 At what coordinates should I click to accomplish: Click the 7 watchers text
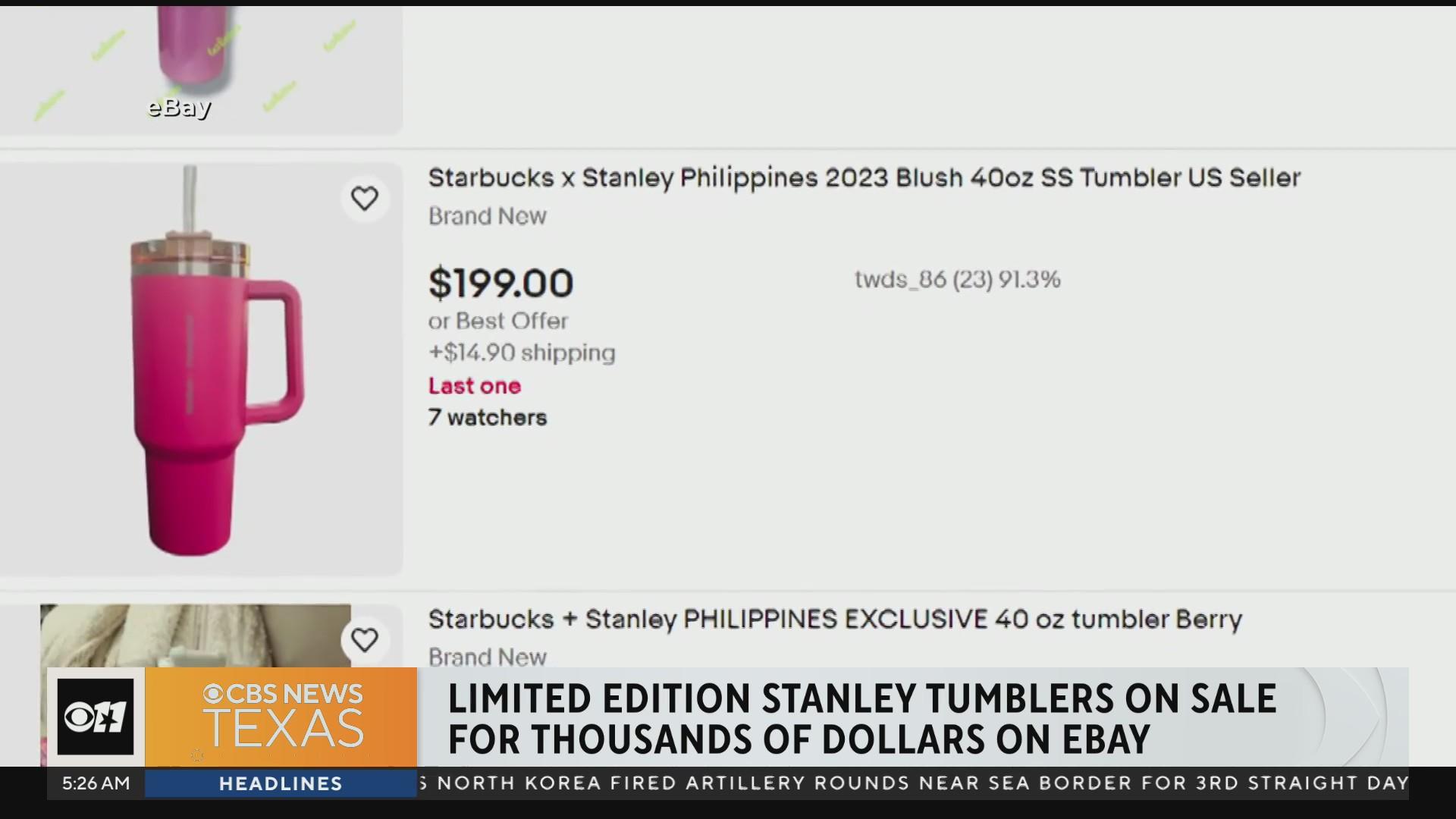[488, 418]
